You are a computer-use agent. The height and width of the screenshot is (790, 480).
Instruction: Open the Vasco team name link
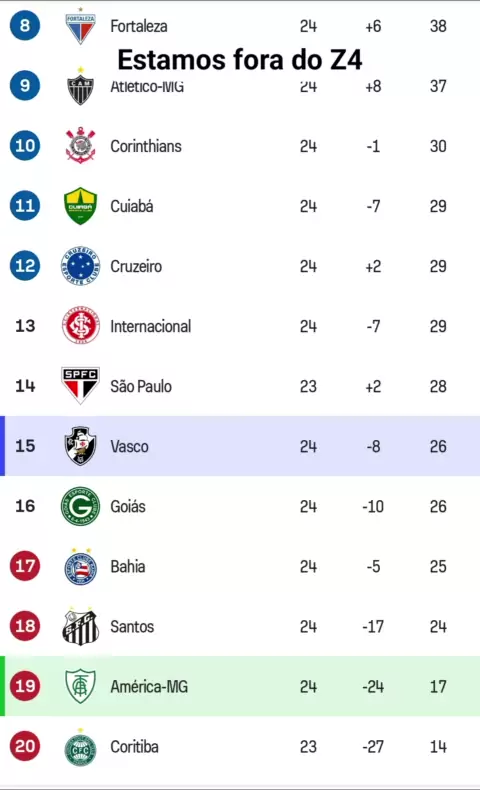pyautogui.click(x=129, y=446)
